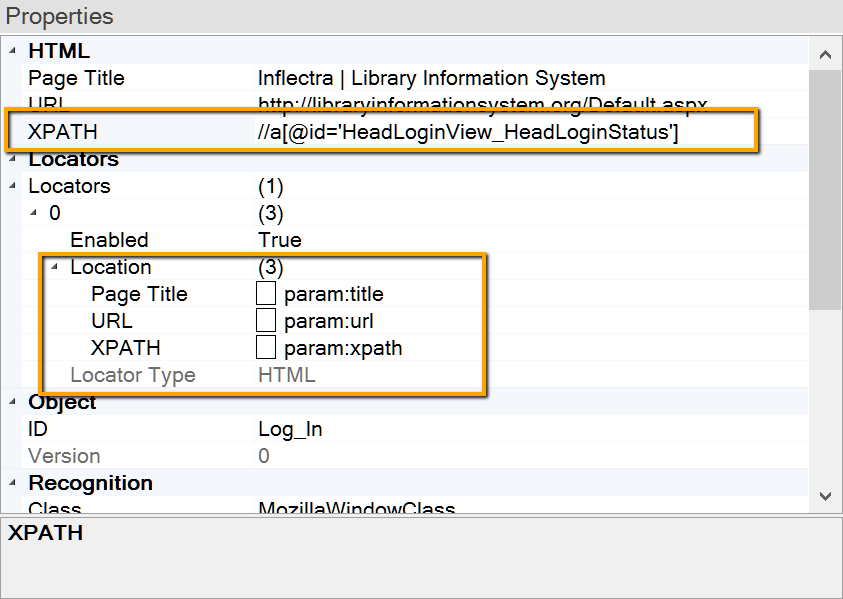Click the scrollbar up arrow
Screen dimensions: 843x599
click(825, 55)
